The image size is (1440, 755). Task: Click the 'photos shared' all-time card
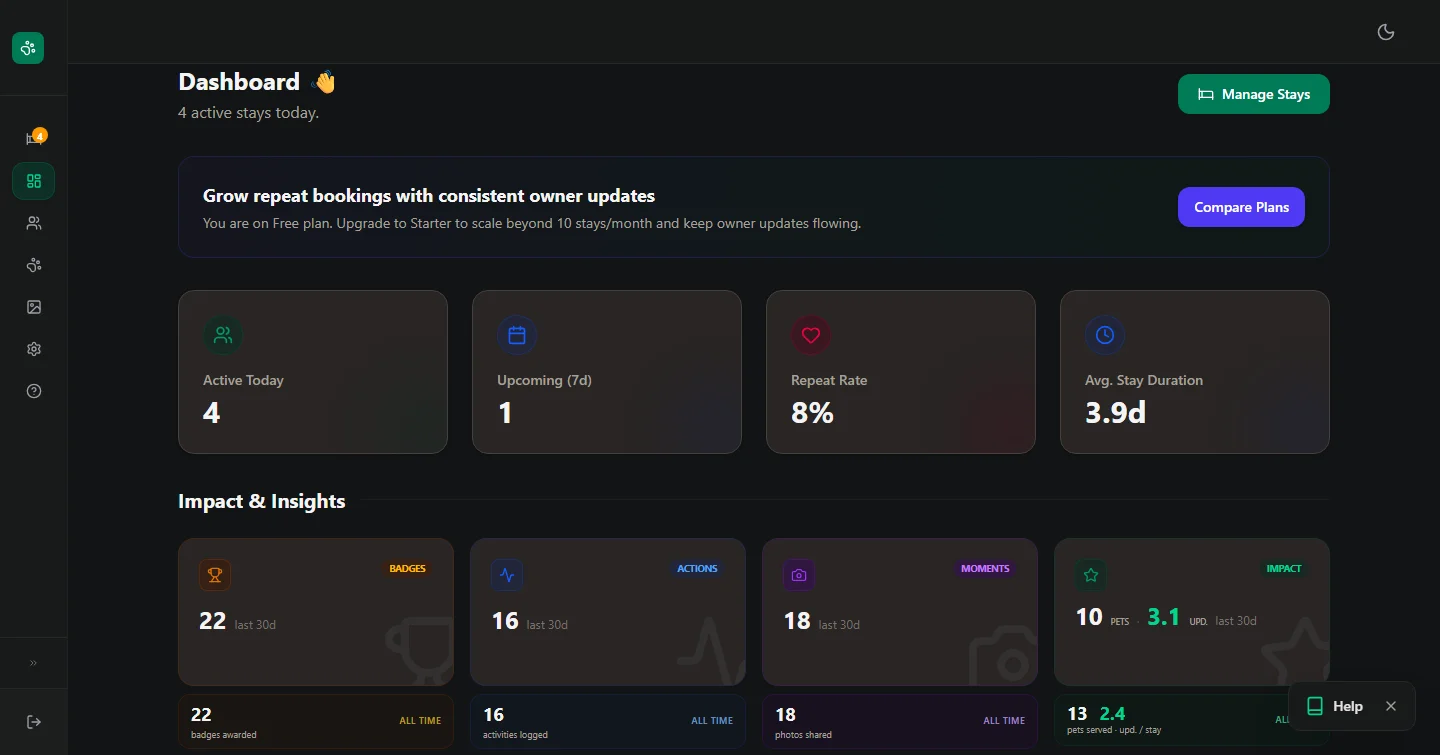pyautogui.click(x=900, y=722)
